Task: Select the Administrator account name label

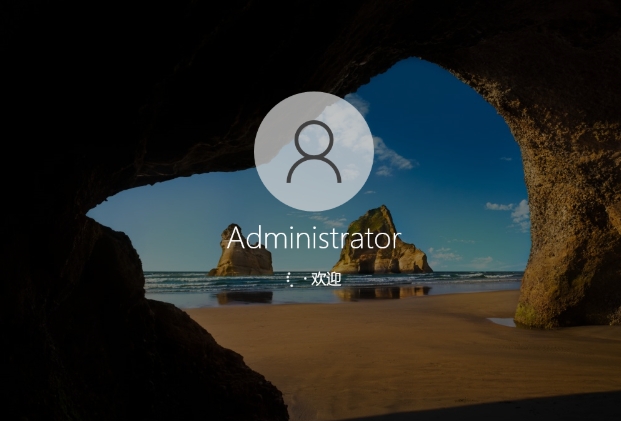Action: pos(313,239)
